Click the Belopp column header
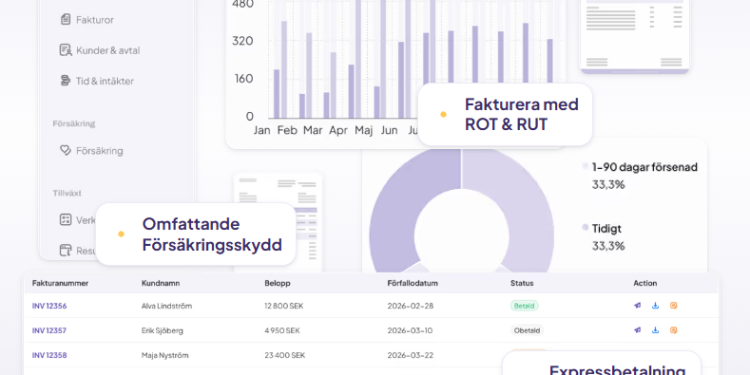Image resolution: width=750 pixels, height=375 pixels. tap(277, 283)
